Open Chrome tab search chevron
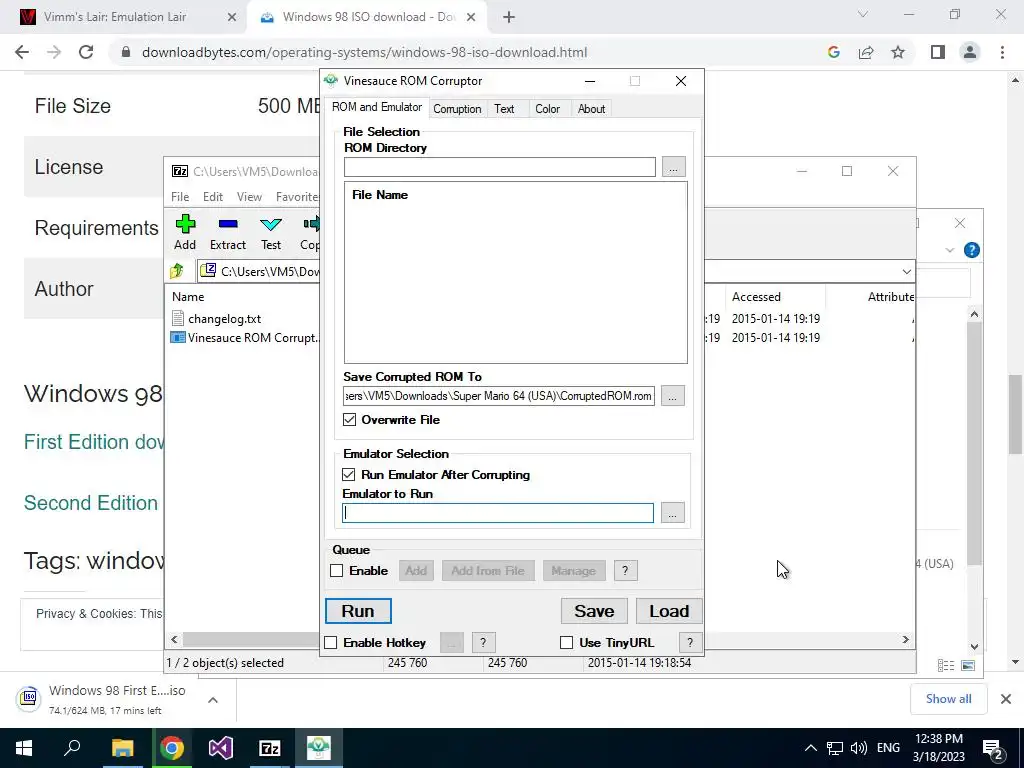The height and width of the screenshot is (768, 1024). [x=863, y=14]
